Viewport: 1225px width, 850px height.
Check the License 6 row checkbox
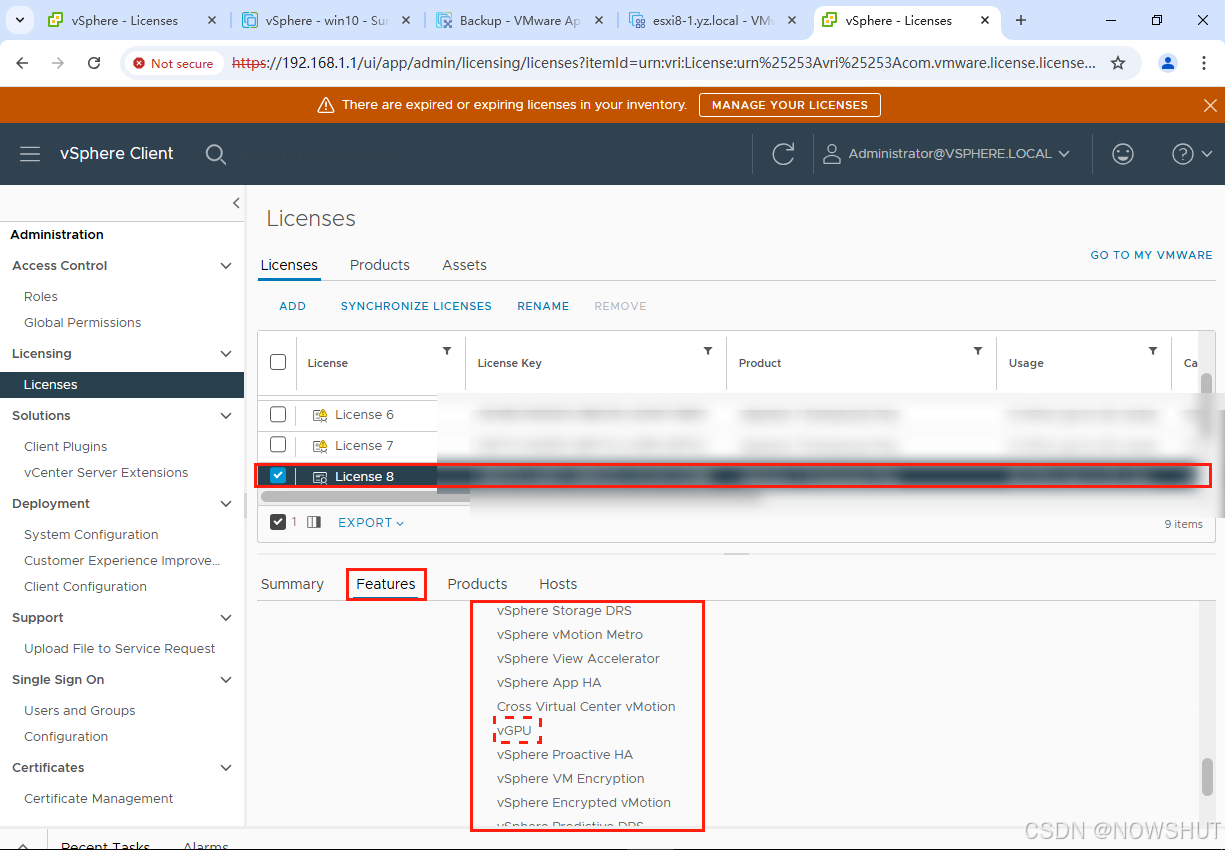[x=278, y=414]
